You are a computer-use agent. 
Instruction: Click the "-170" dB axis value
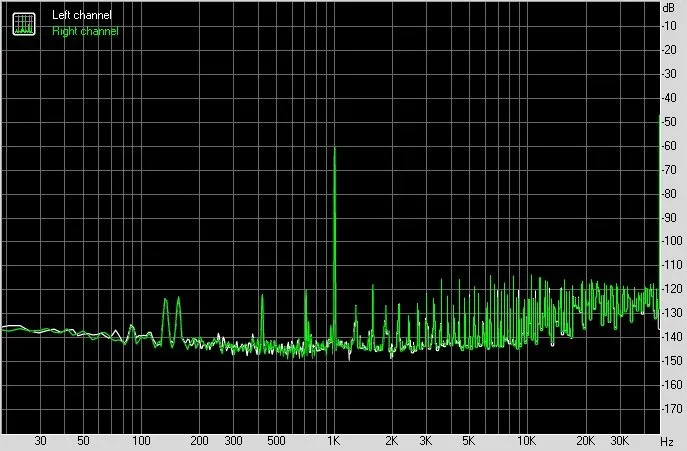tap(672, 408)
